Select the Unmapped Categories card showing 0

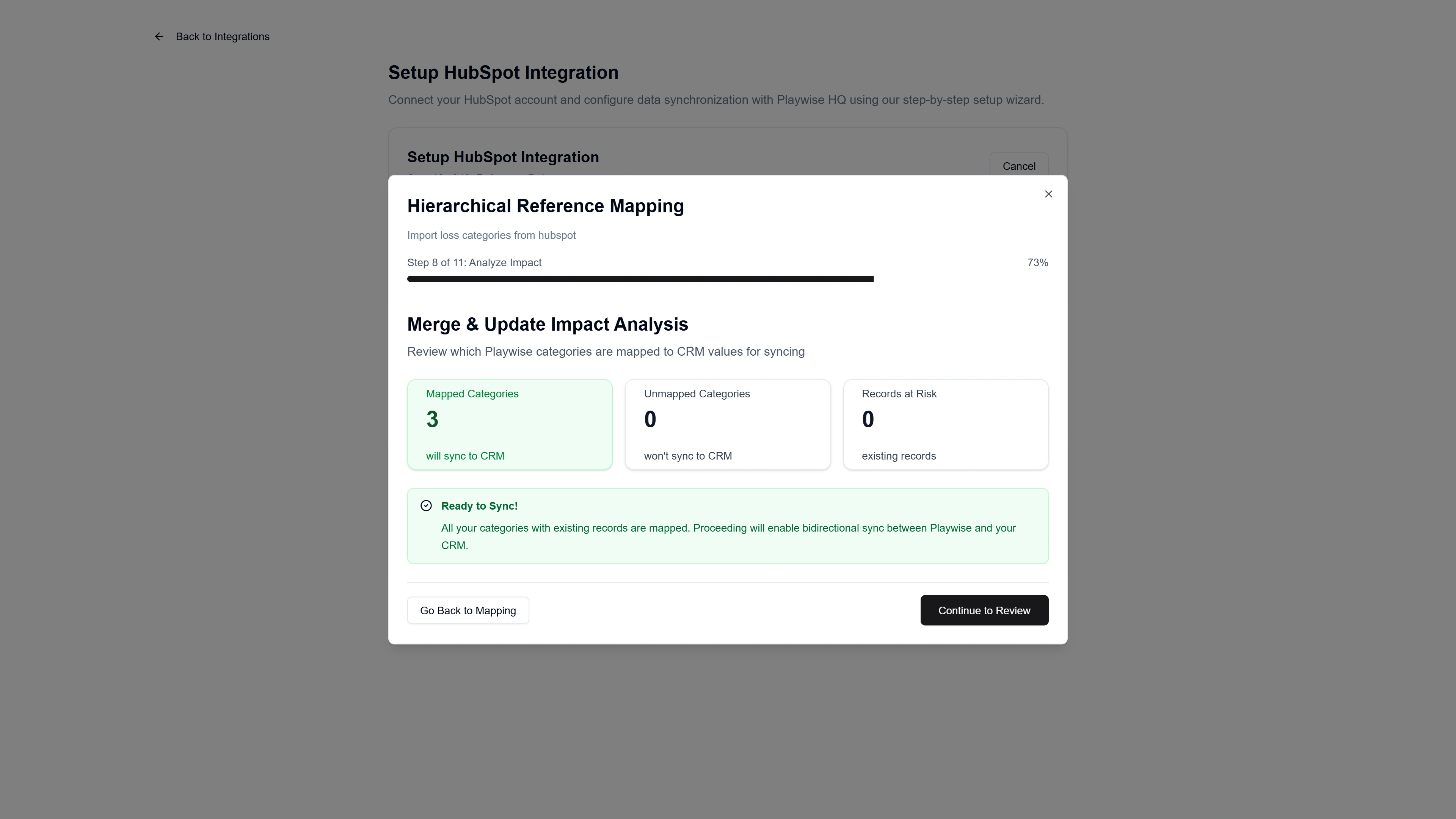coord(728,424)
